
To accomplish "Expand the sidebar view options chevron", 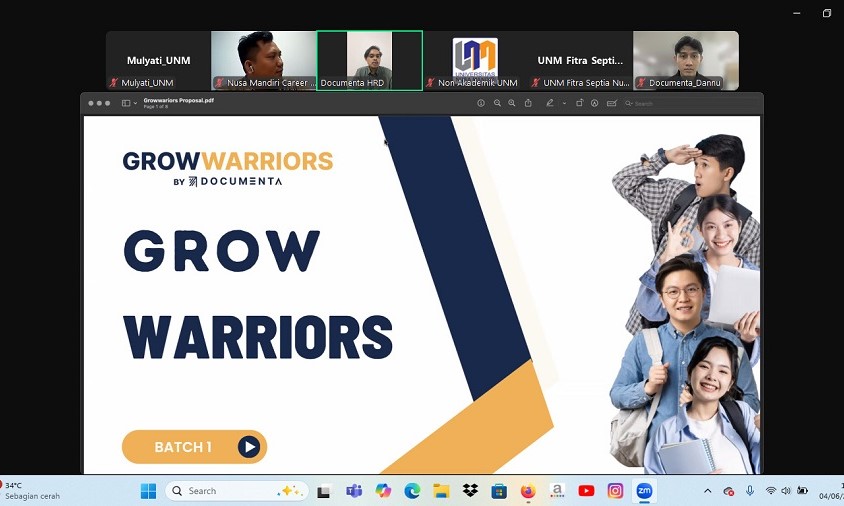I will pyautogui.click(x=135, y=103).
